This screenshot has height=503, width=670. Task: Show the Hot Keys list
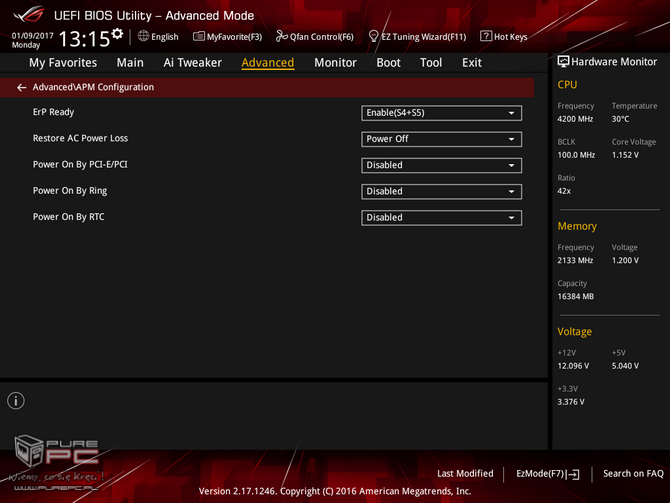[504, 37]
